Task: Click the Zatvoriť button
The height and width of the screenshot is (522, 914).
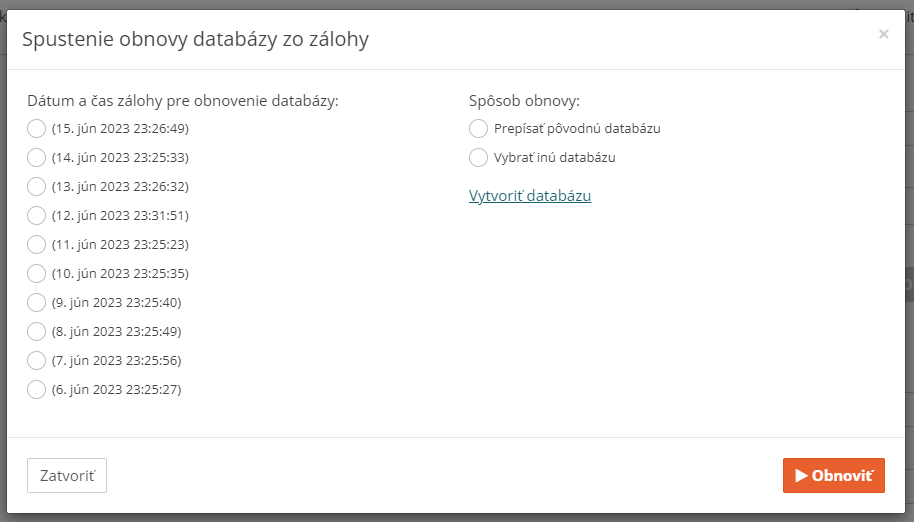Action: 67,475
